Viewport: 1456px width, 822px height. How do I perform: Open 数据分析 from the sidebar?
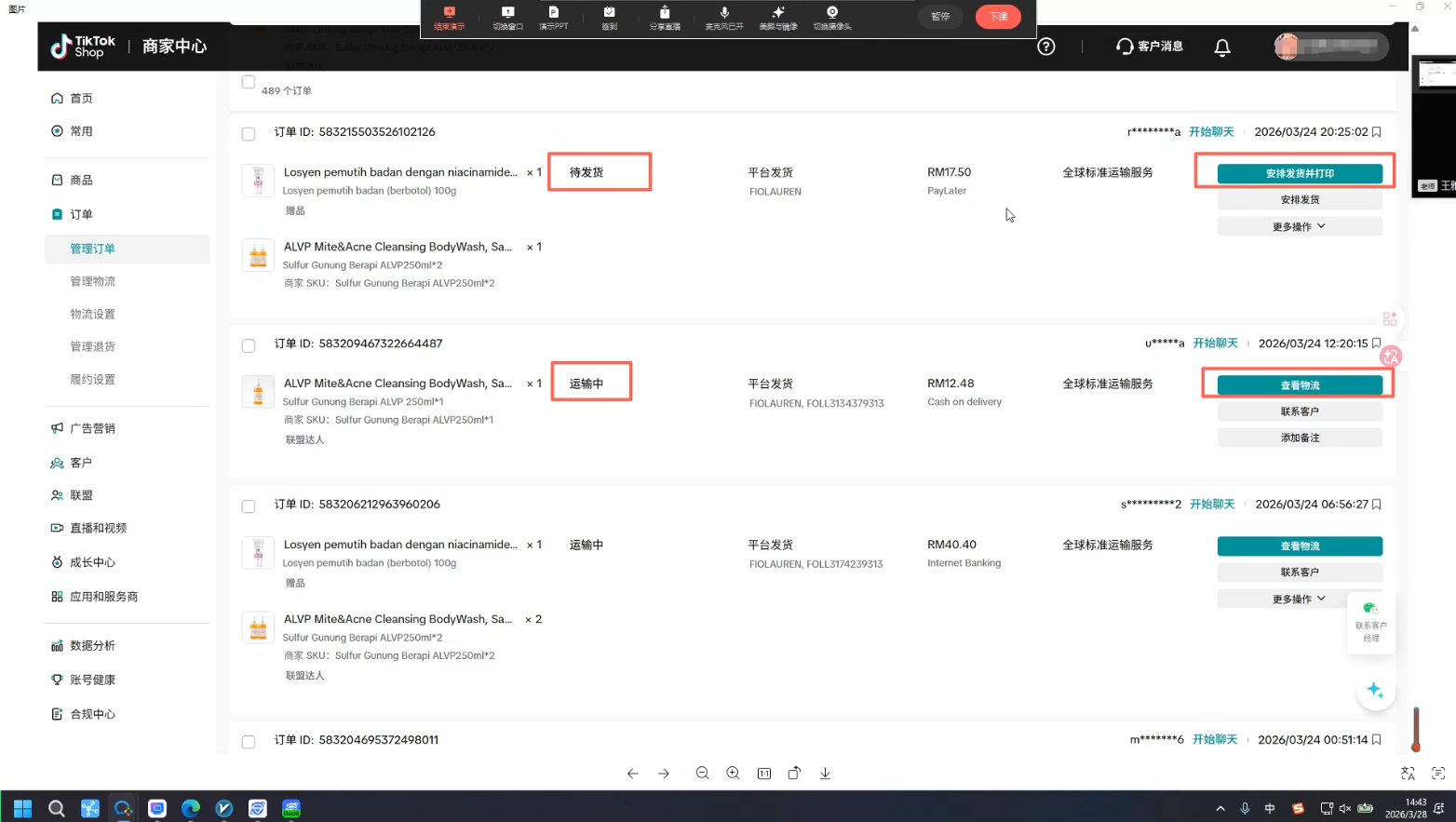[x=92, y=645]
